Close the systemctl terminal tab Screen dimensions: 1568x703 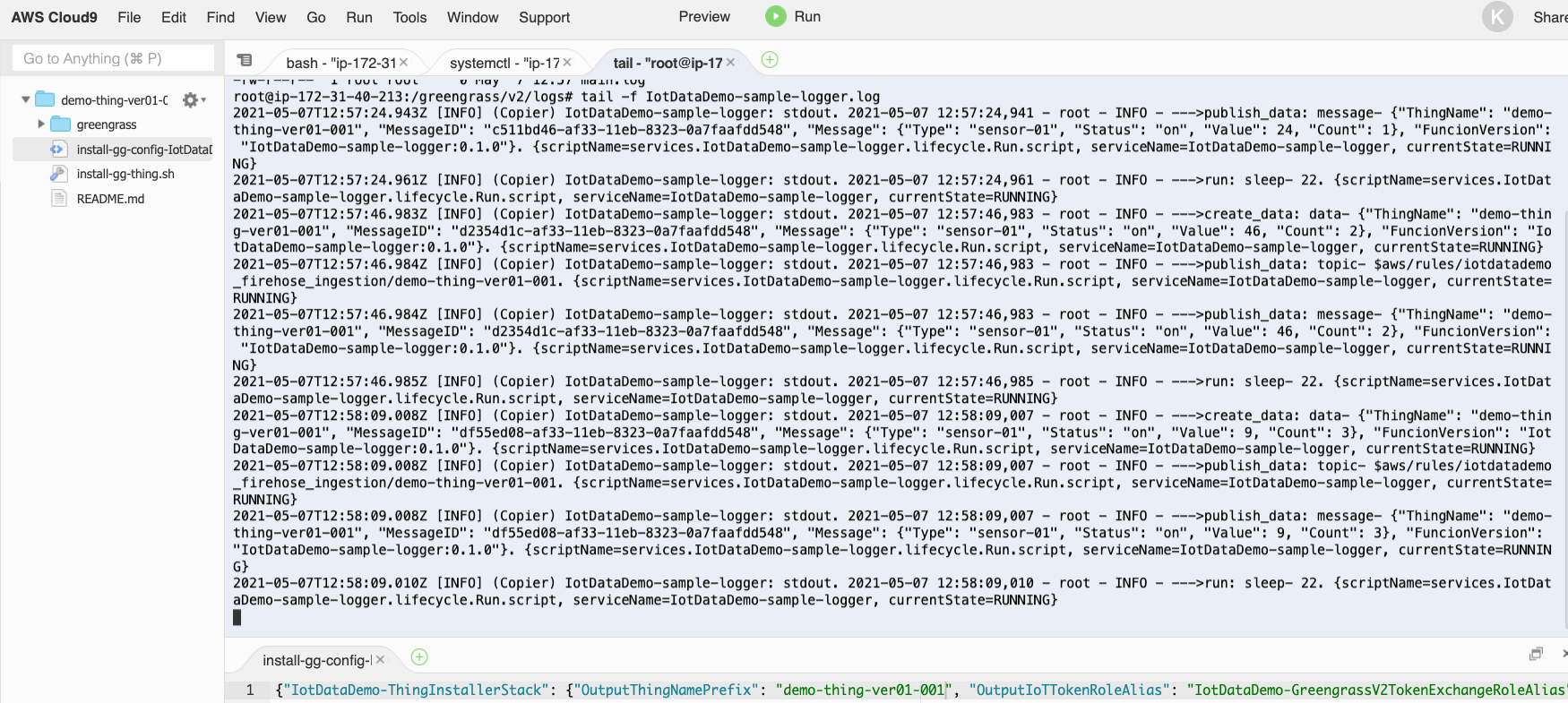pos(567,62)
